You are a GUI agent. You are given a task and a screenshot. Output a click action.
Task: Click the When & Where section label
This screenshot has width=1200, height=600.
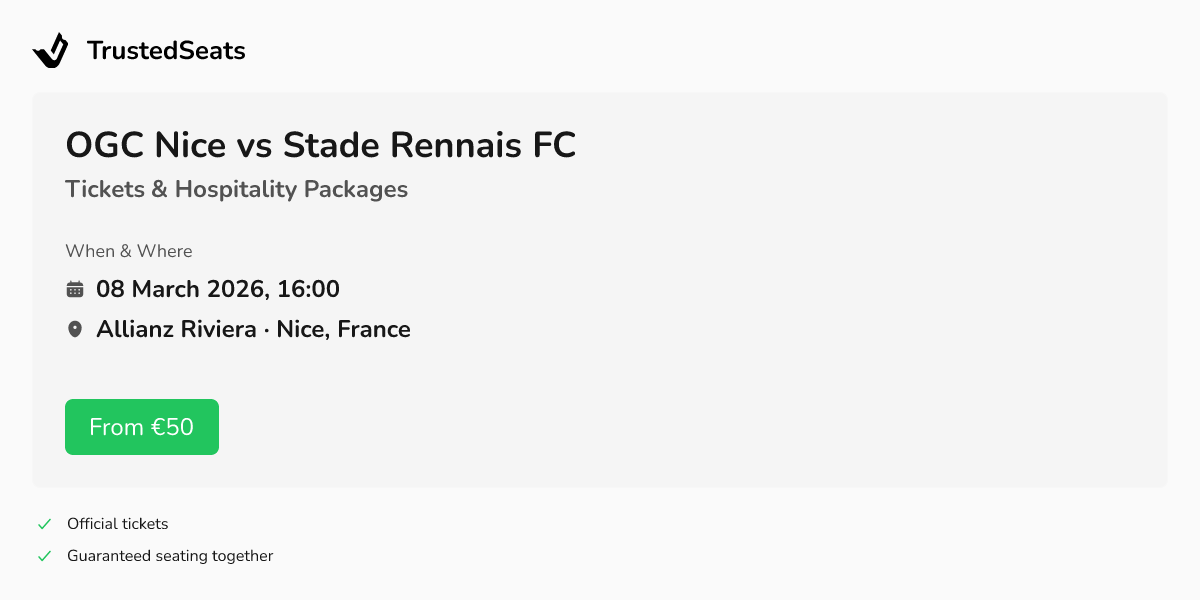pyautogui.click(x=128, y=251)
